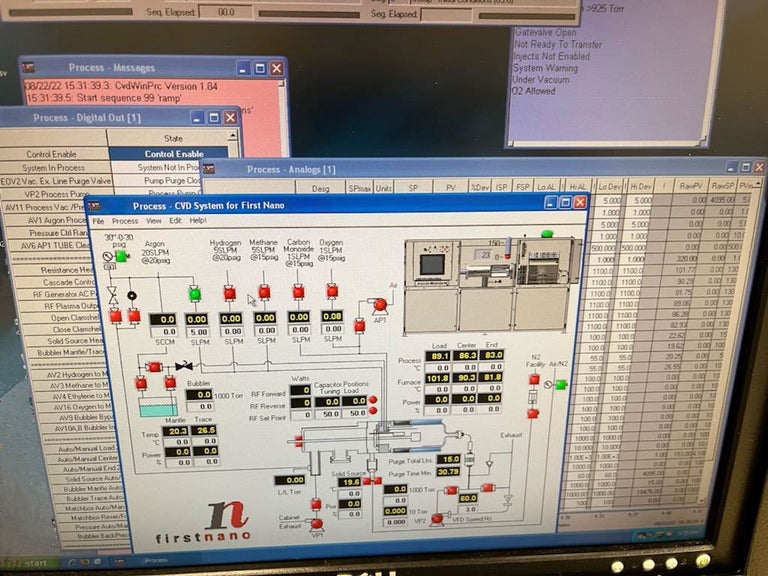Click the Windows start button
The width and height of the screenshot is (768, 576).
click(29, 563)
